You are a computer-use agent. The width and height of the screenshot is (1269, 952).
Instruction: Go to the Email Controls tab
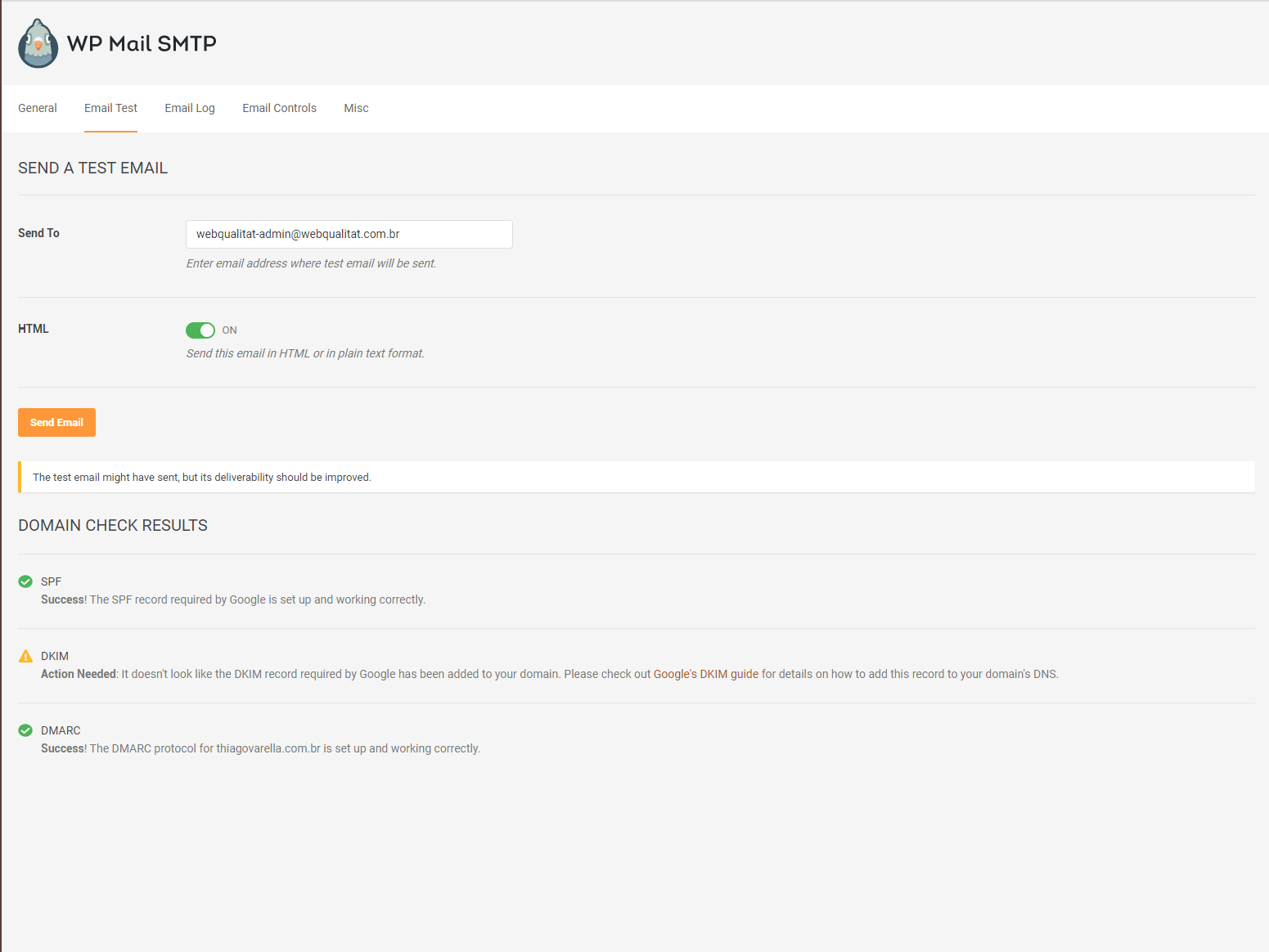(x=279, y=108)
